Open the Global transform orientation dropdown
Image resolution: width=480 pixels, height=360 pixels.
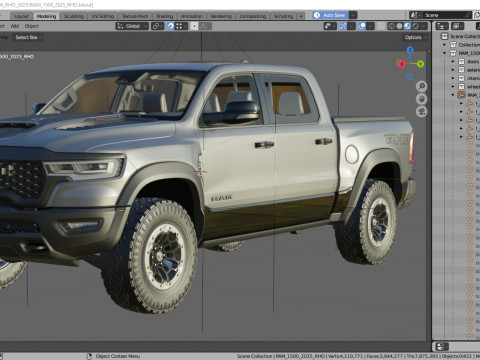tap(132, 26)
